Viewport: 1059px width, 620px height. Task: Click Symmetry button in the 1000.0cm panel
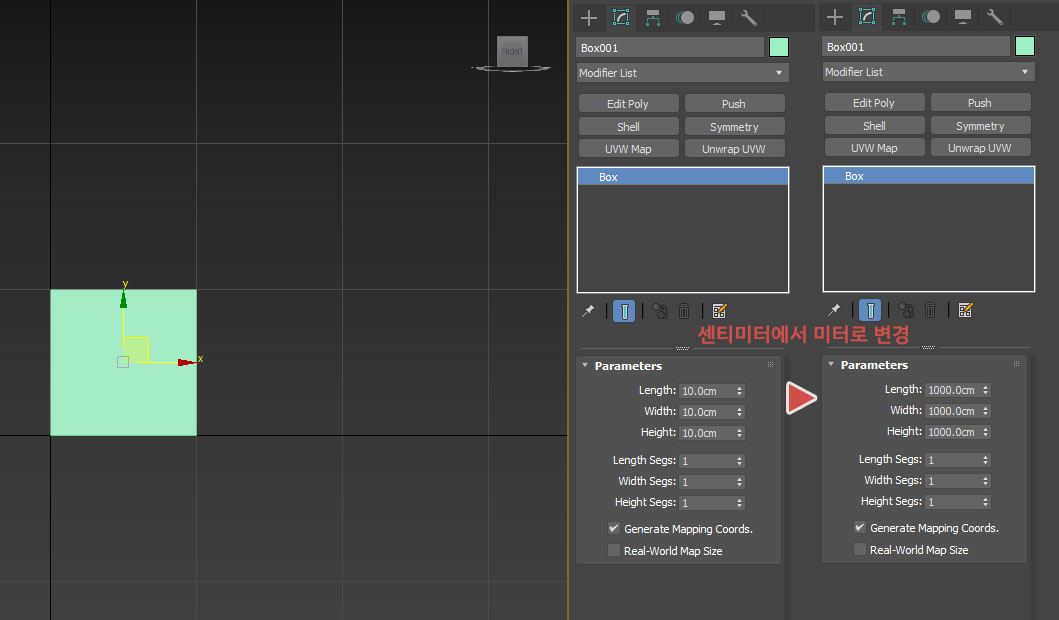[980, 126]
